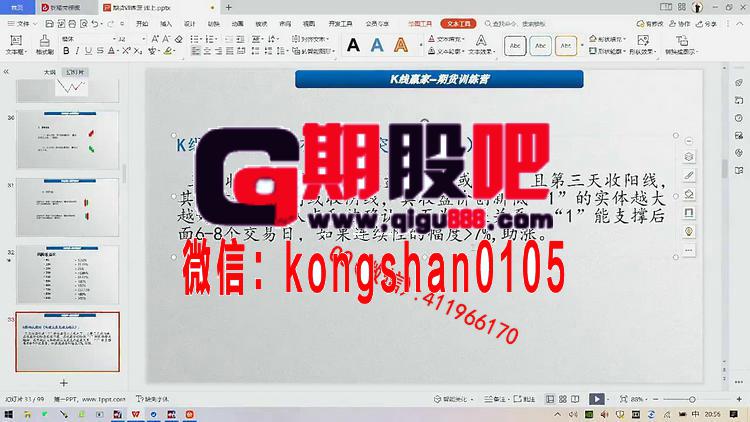750x422 pixels.
Task: Add a new slide with plus button
Action: point(64,383)
